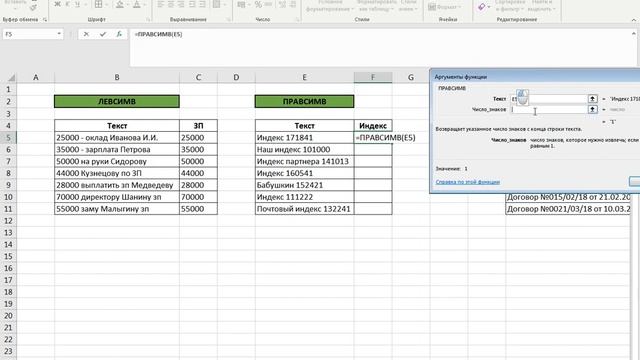The height and width of the screenshot is (360, 640).
Task: Select row 12 header
Action: [8, 221]
